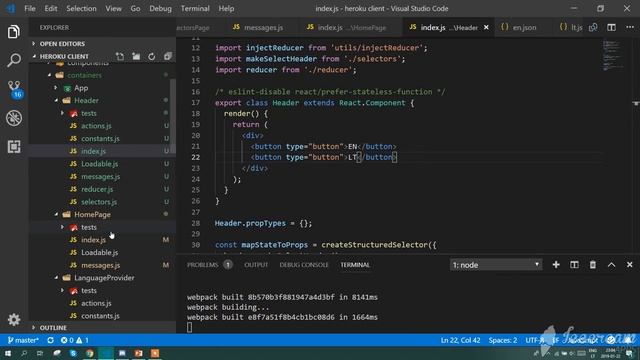The image size is (640, 360).
Task: Click inside the terminal input cursor line
Action: [189, 327]
